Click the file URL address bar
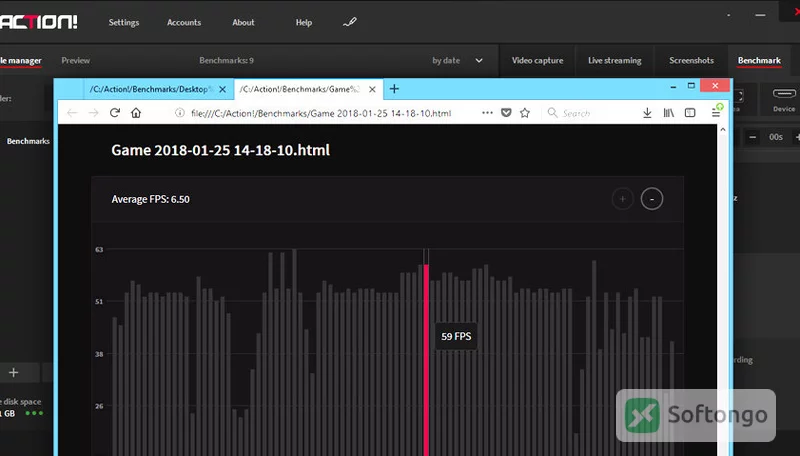800x456 pixels. coord(321,113)
